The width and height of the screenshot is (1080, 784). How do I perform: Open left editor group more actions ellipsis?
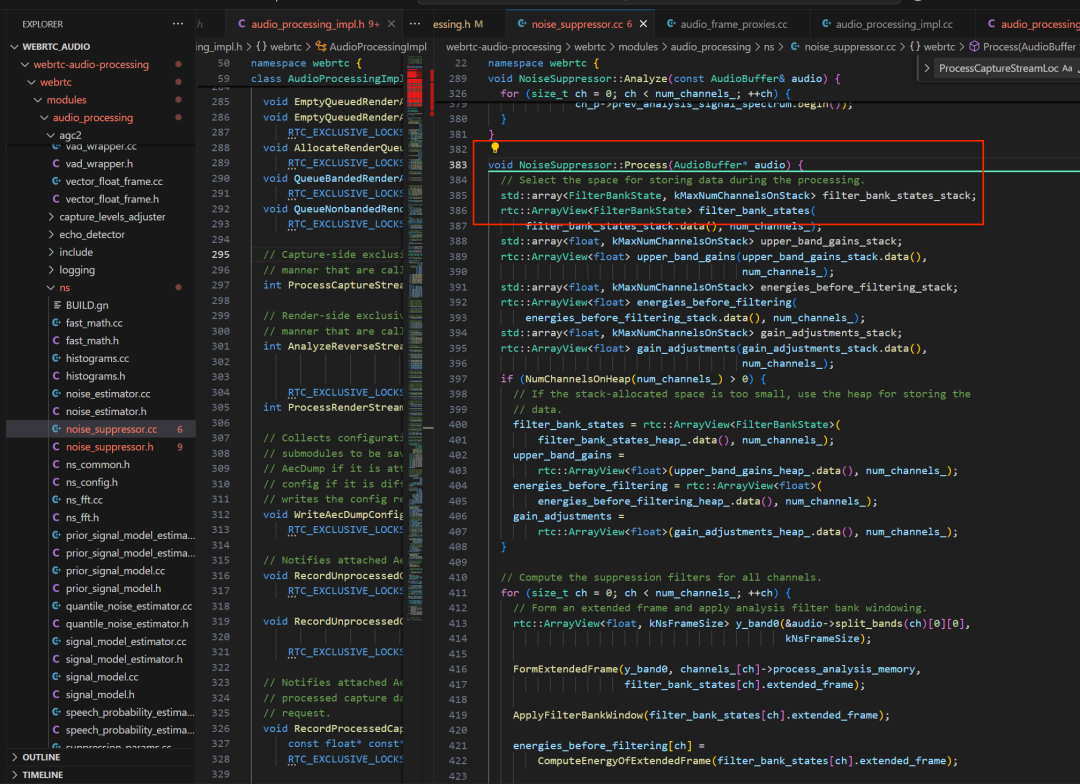point(415,24)
